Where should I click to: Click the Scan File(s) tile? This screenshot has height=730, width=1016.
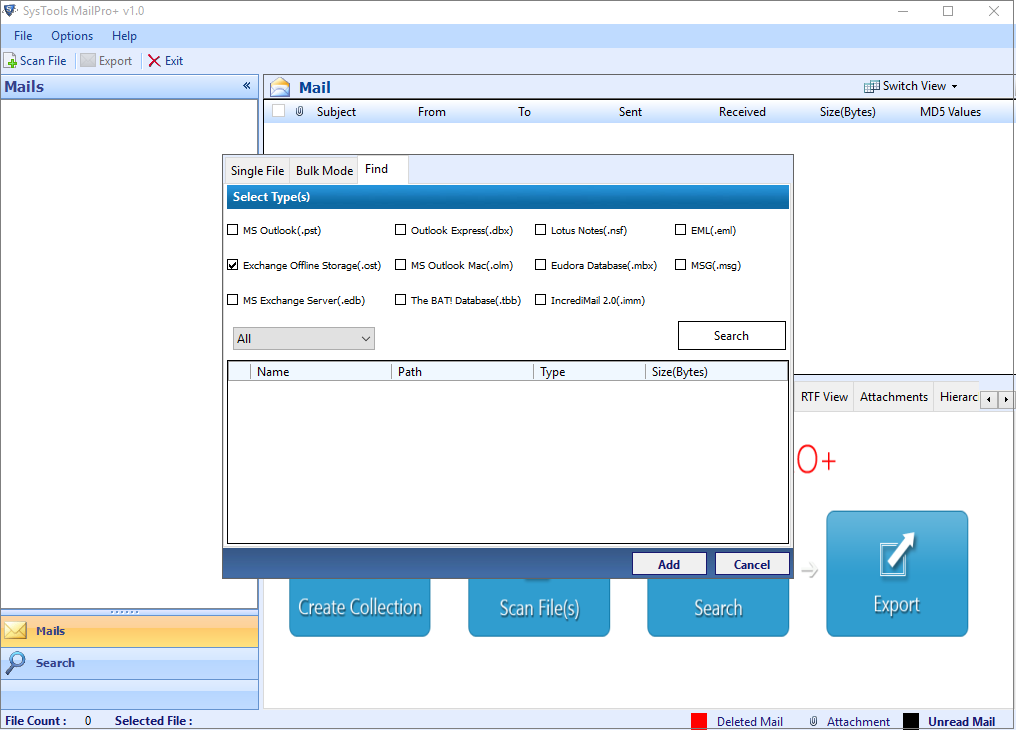(x=539, y=607)
